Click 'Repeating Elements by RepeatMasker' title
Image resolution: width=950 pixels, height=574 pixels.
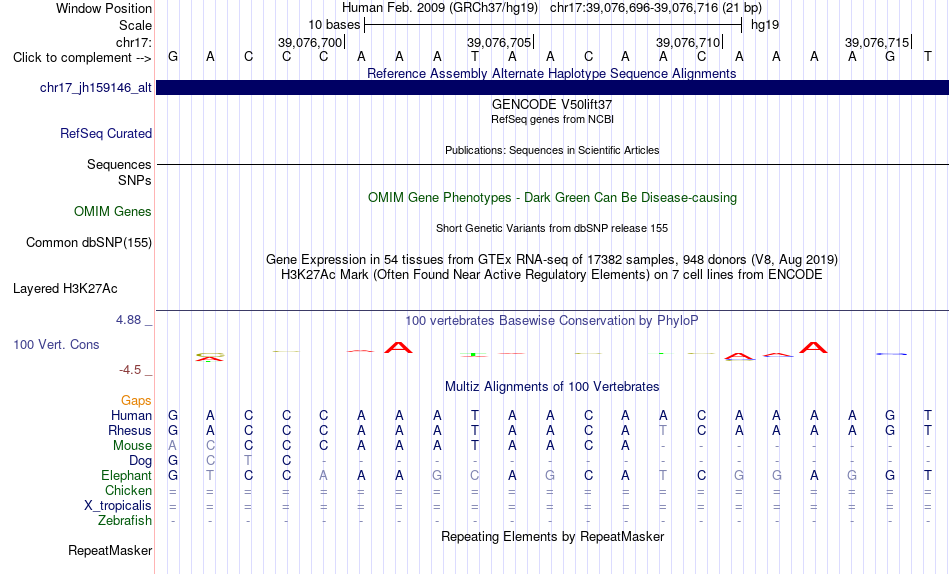[x=552, y=536]
